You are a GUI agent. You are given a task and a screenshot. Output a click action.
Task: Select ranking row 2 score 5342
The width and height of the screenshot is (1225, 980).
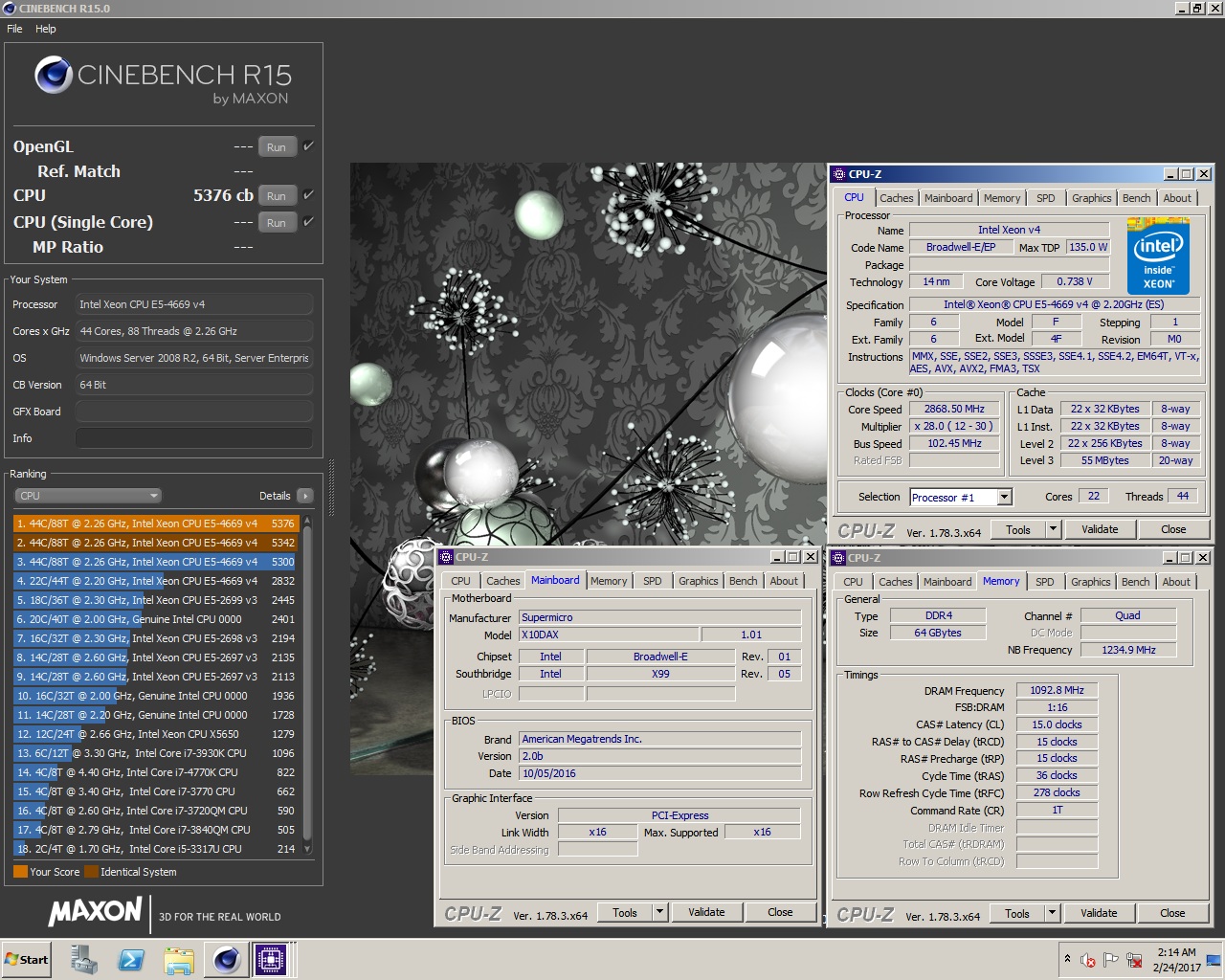point(156,543)
